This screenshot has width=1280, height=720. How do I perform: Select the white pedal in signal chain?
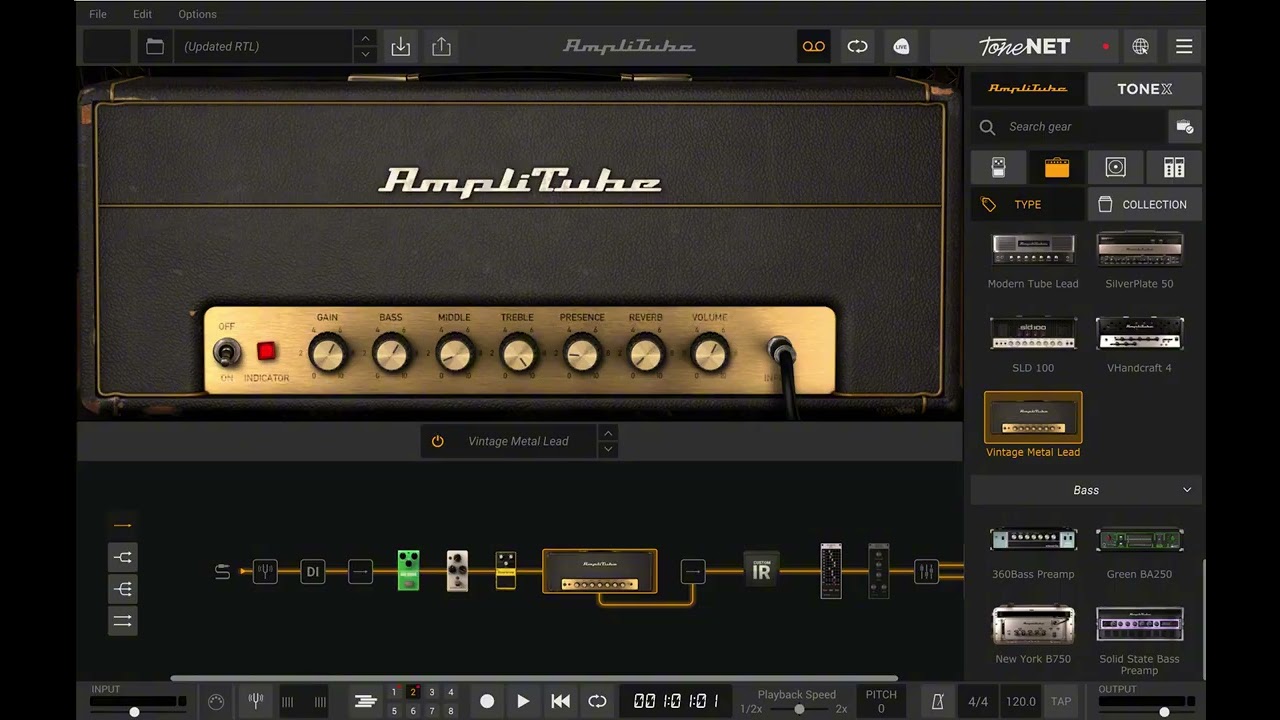point(457,570)
